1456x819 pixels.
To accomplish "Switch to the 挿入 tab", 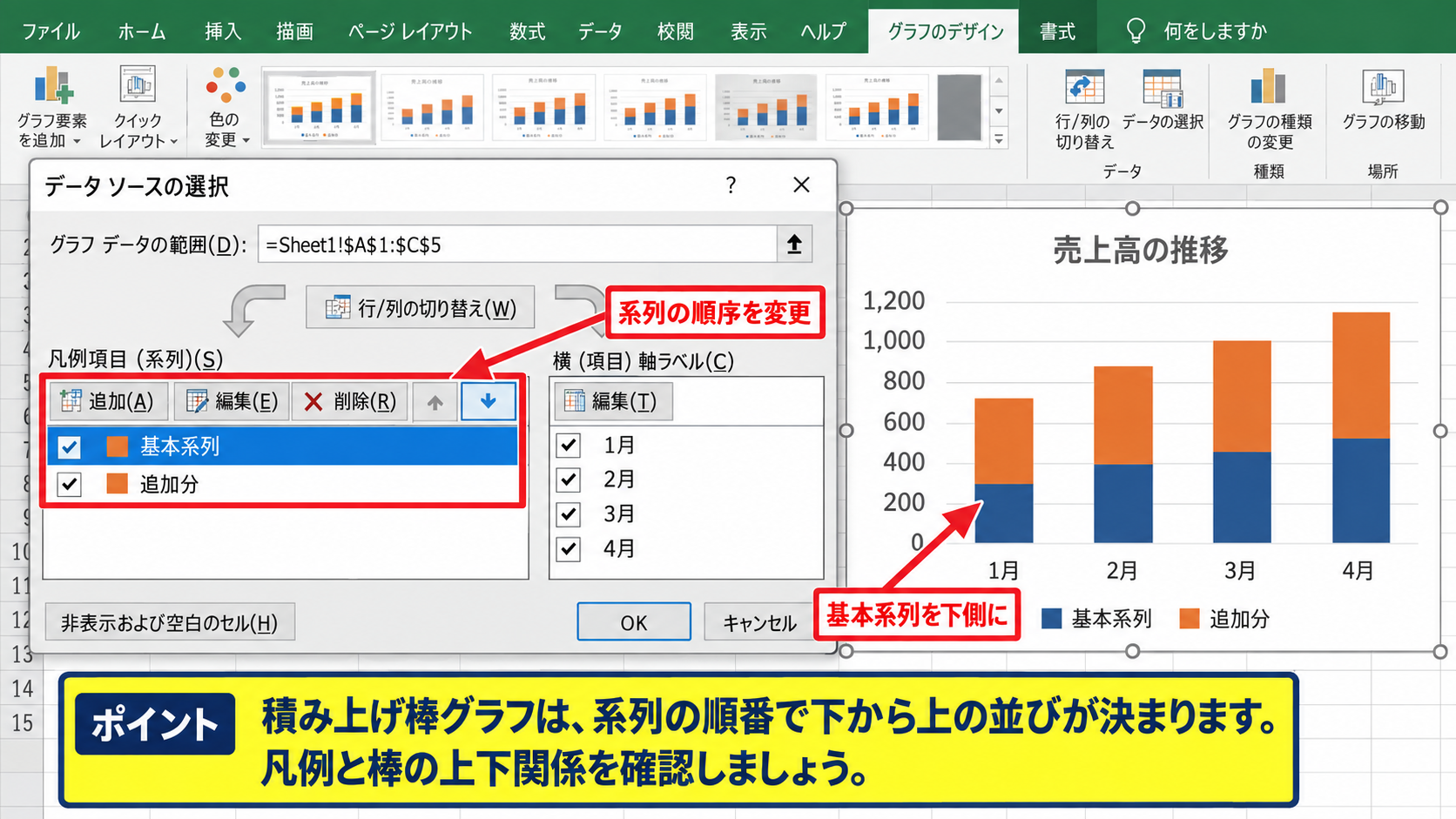I will [x=223, y=31].
